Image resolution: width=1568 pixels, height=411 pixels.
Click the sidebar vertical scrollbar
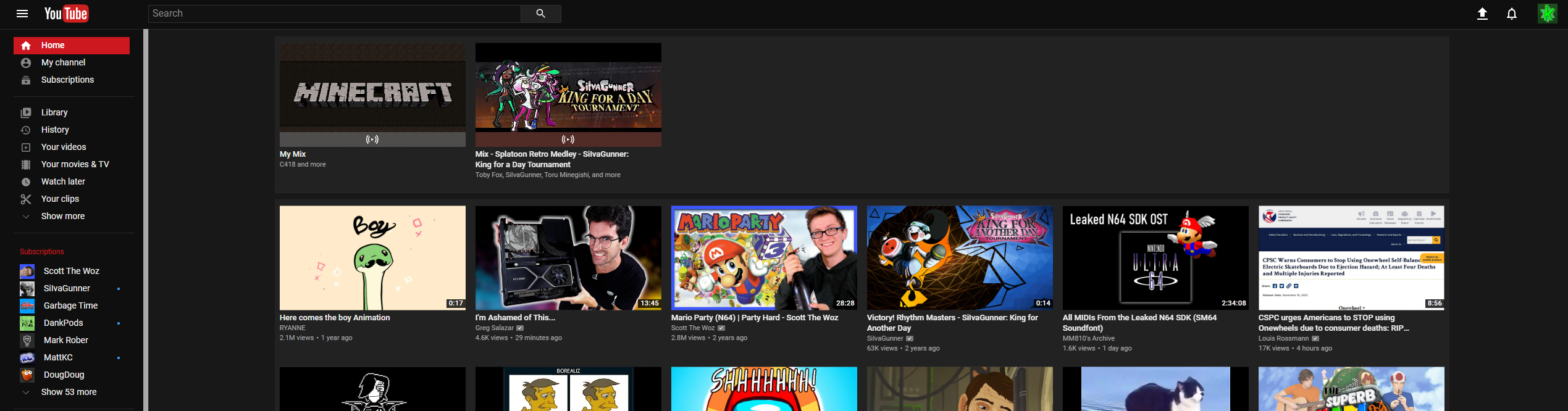pos(146,220)
